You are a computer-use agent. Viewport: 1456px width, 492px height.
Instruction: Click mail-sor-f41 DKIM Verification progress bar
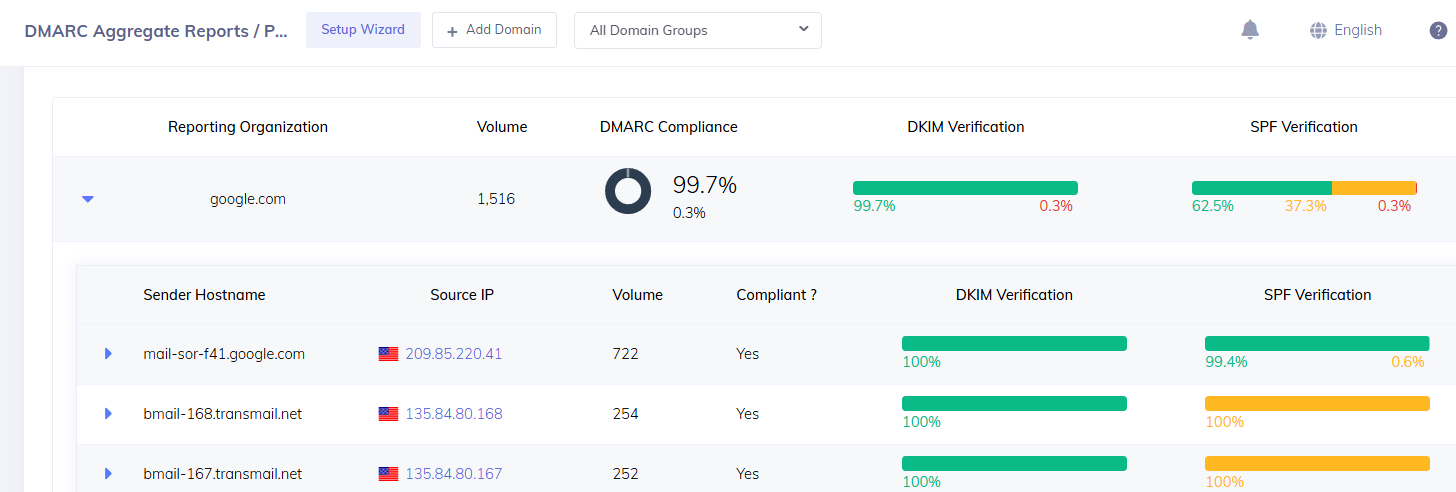pos(1014,343)
